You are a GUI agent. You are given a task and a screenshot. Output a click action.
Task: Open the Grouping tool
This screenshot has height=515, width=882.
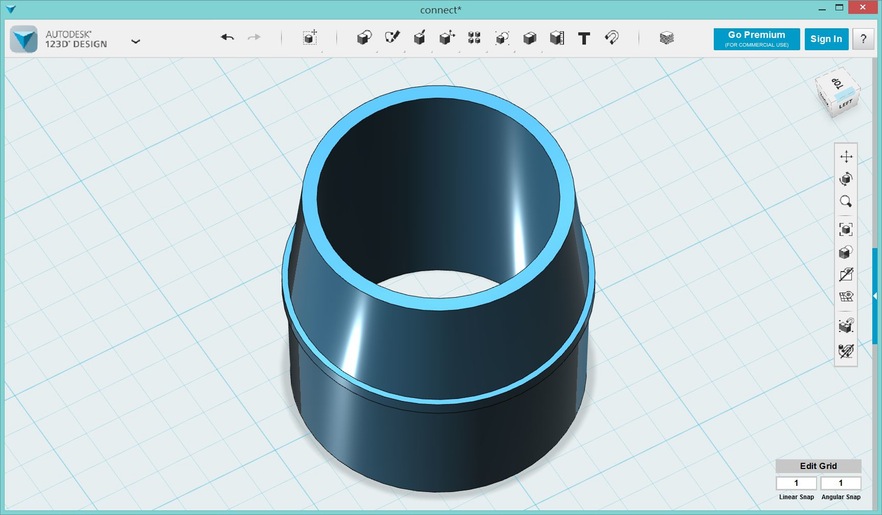[502, 38]
